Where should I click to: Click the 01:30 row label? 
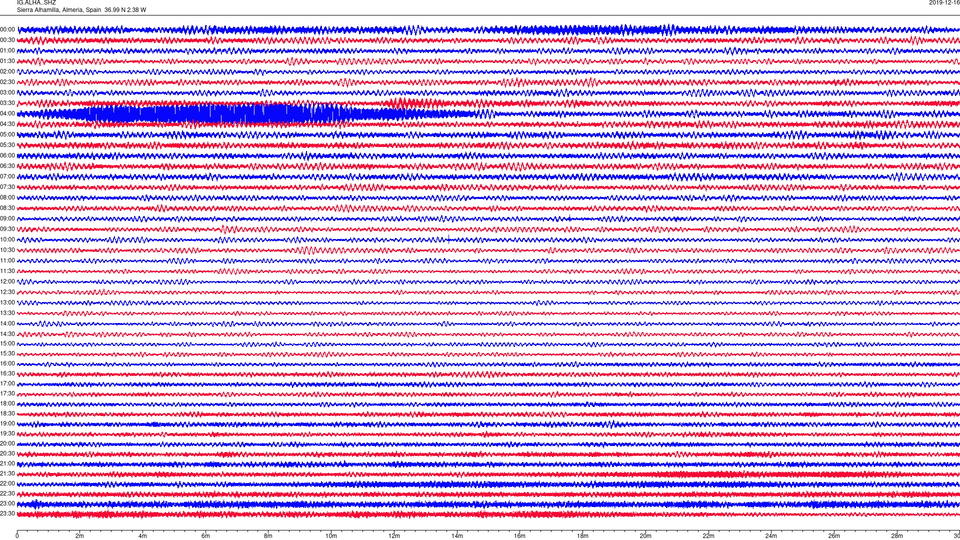(7, 61)
